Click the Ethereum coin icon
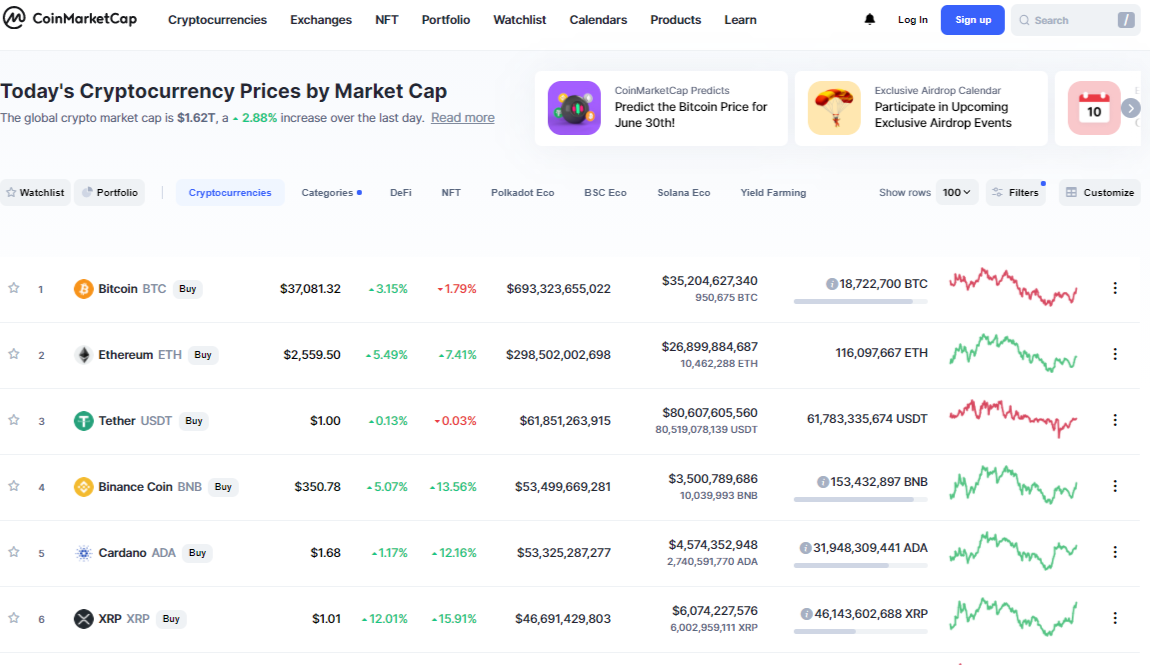The height and width of the screenshot is (665, 1150). tap(84, 355)
